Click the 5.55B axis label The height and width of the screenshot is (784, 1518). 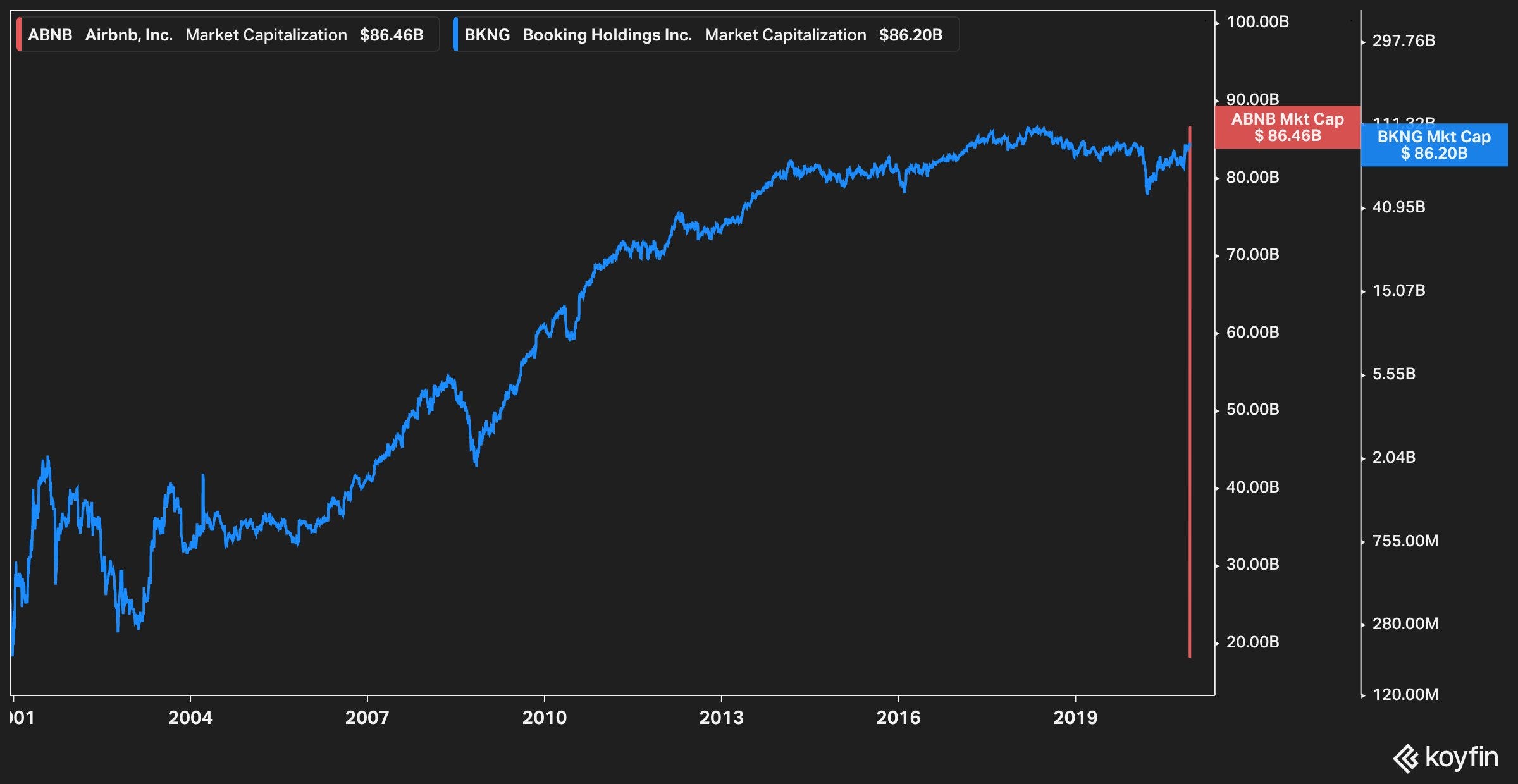click(1393, 374)
